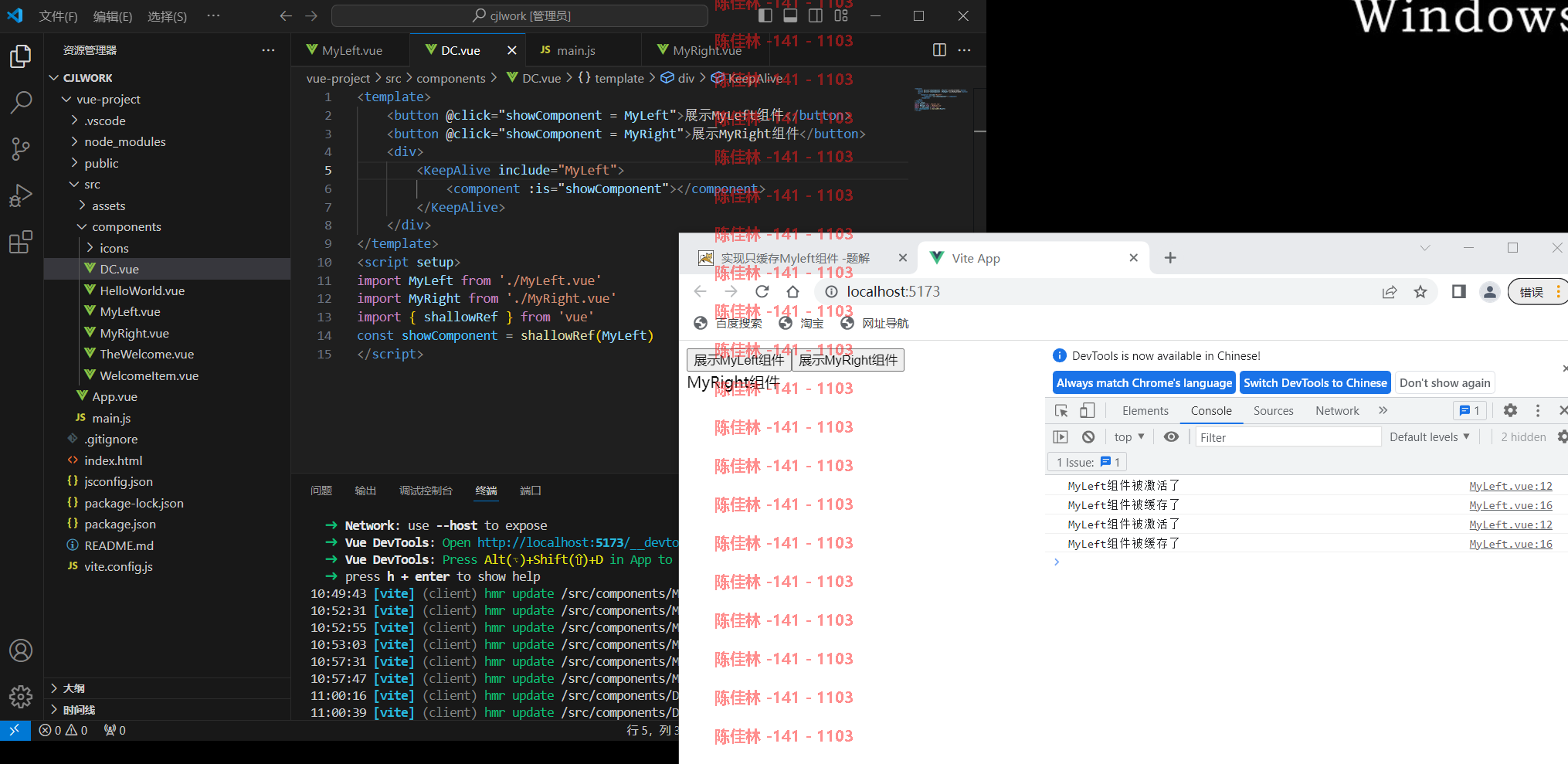
Task: Clear the DevTools console
Action: click(x=1088, y=437)
